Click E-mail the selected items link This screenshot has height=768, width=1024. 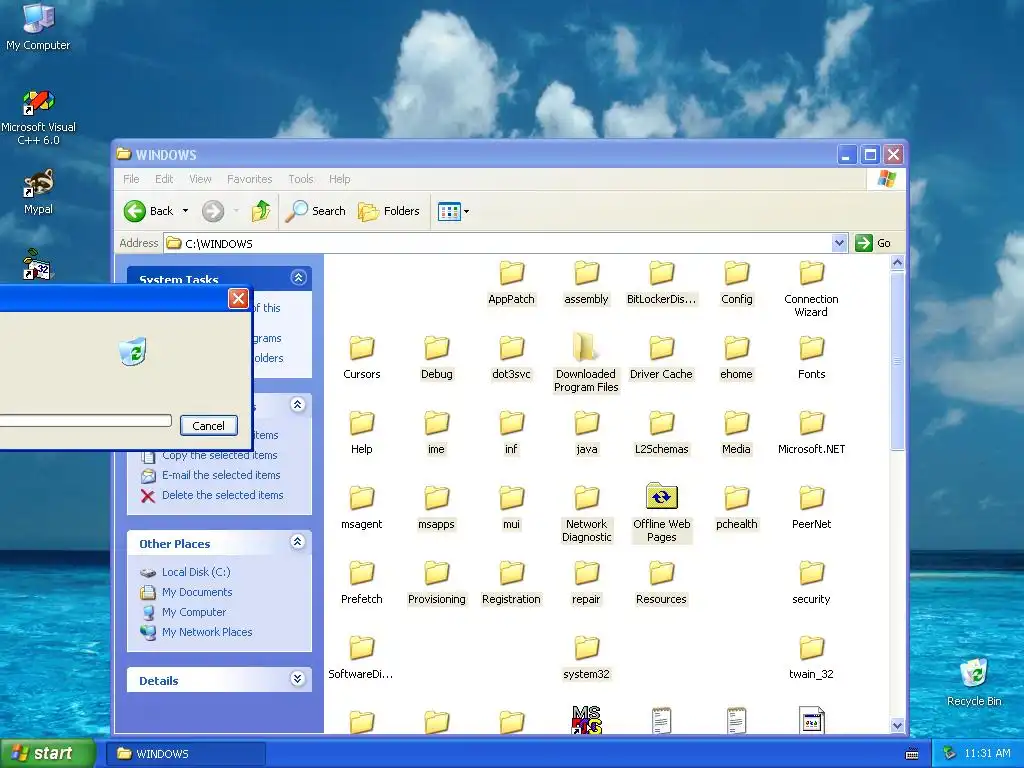pyautogui.click(x=221, y=475)
